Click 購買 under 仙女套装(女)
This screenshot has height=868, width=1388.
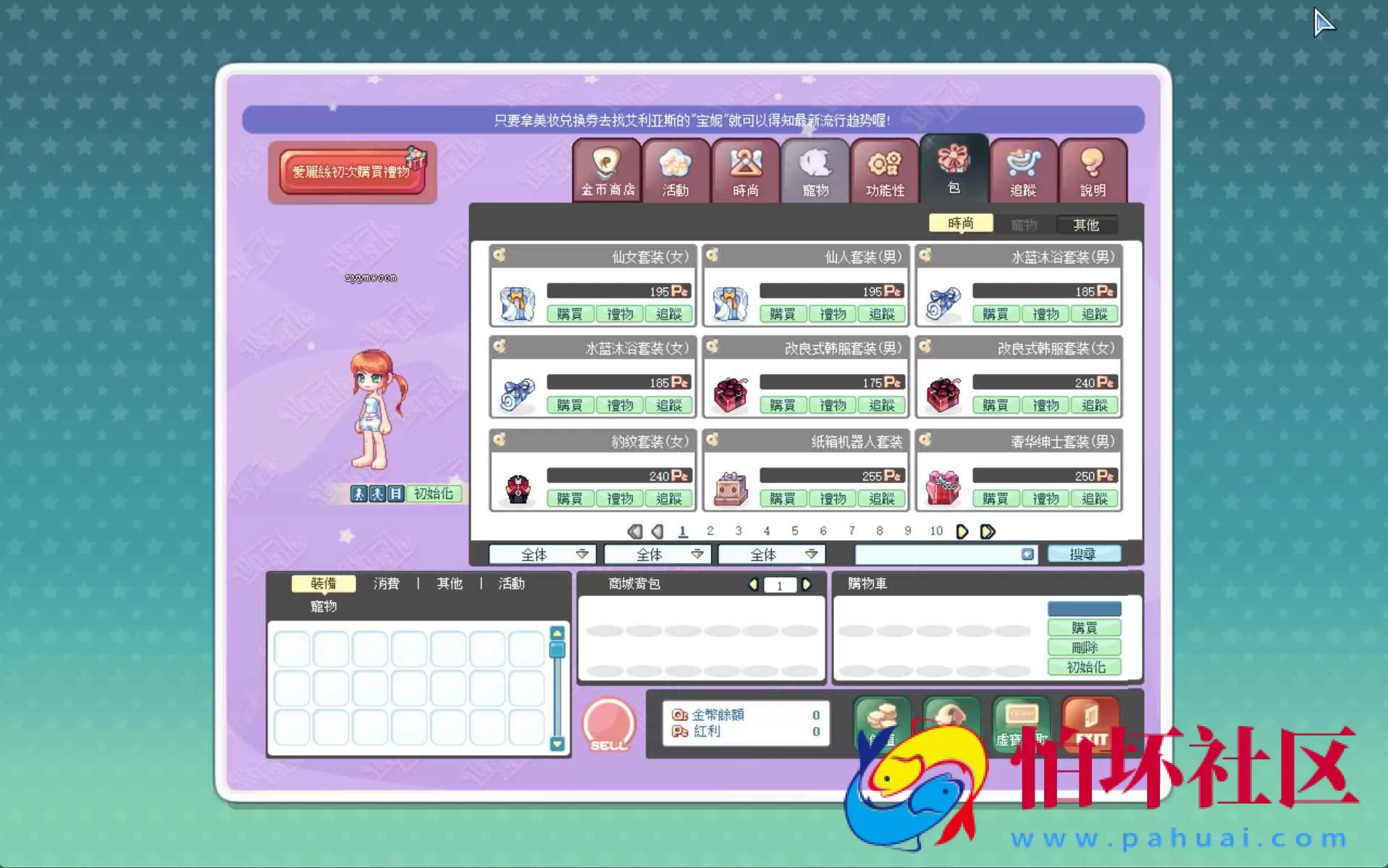(569, 313)
